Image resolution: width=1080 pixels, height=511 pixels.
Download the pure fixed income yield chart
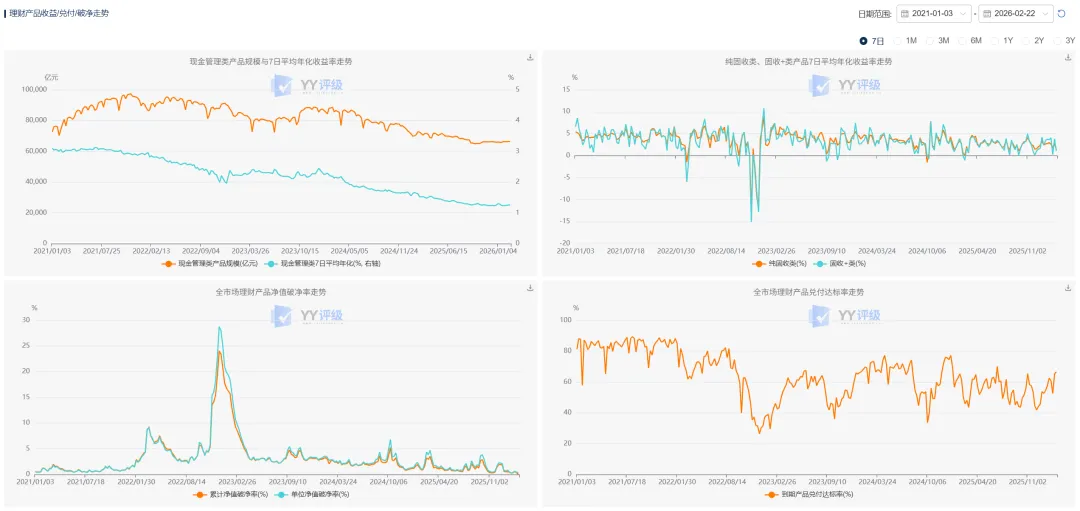1068,58
